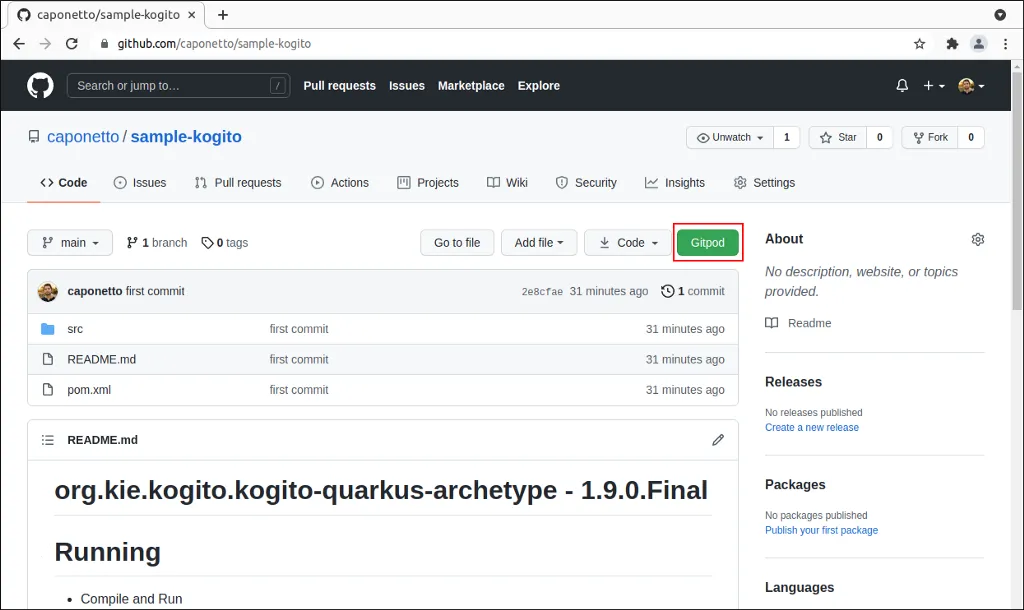Switch to the Code tab
Screen dimensions: 1024x610
pos(63,183)
